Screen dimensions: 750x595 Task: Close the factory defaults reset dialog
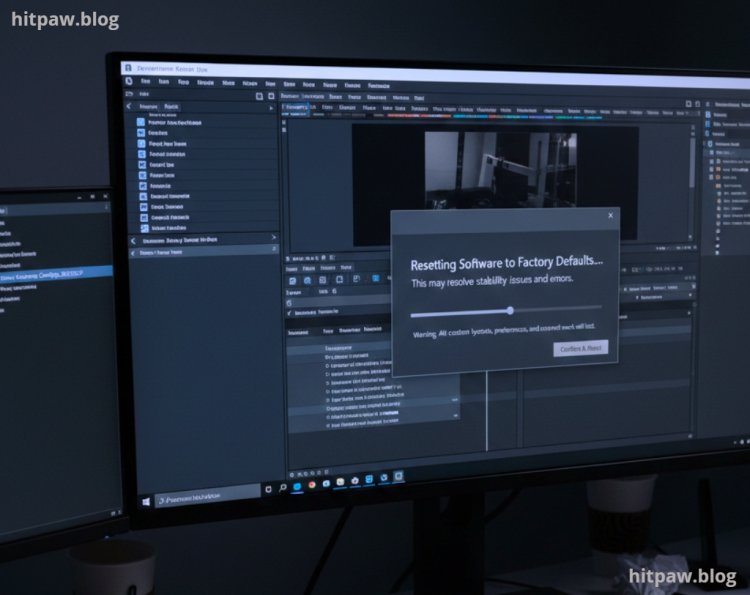(610, 215)
